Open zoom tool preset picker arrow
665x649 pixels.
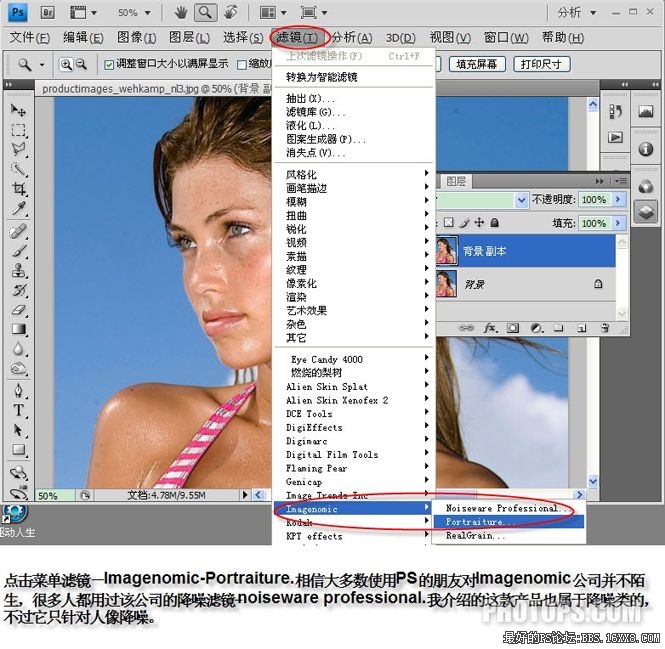pos(42,65)
